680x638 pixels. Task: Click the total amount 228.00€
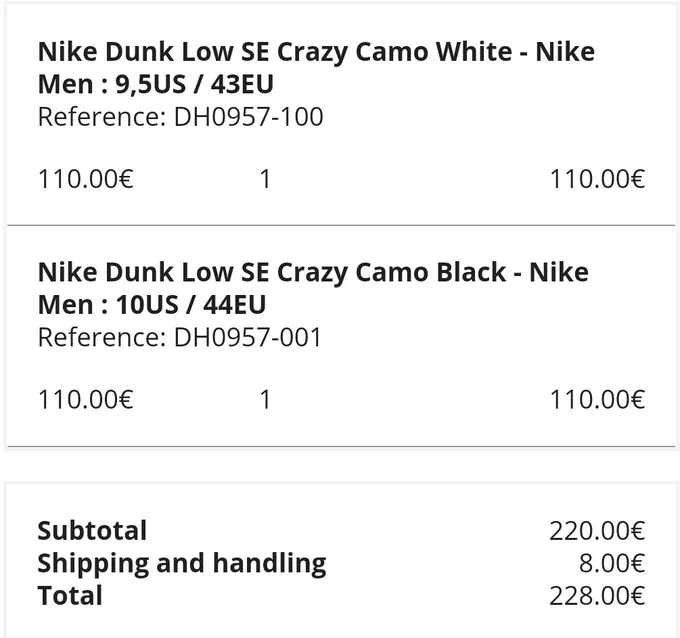[x=597, y=596]
